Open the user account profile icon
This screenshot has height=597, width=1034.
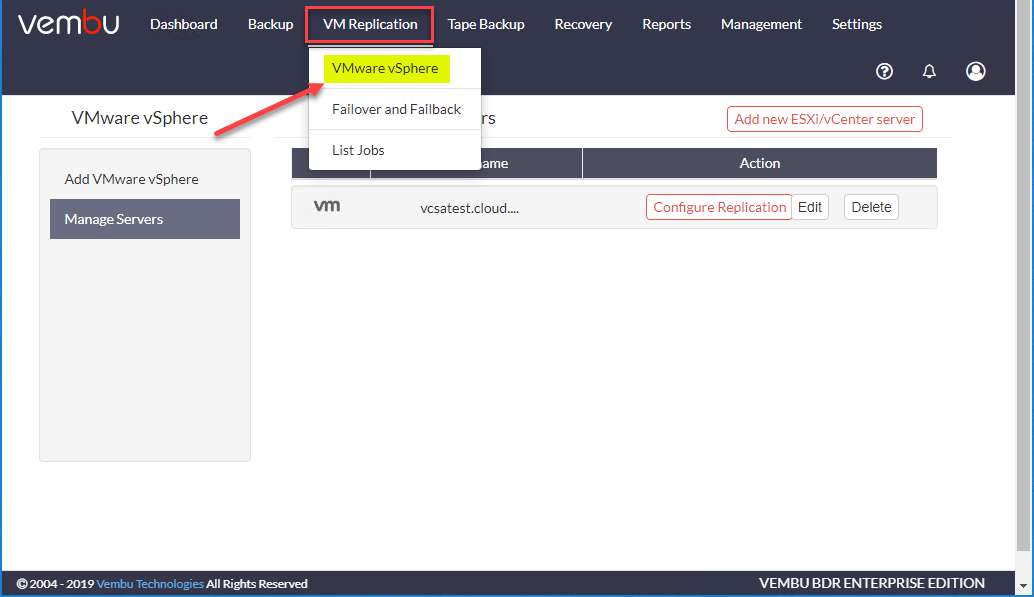point(975,71)
